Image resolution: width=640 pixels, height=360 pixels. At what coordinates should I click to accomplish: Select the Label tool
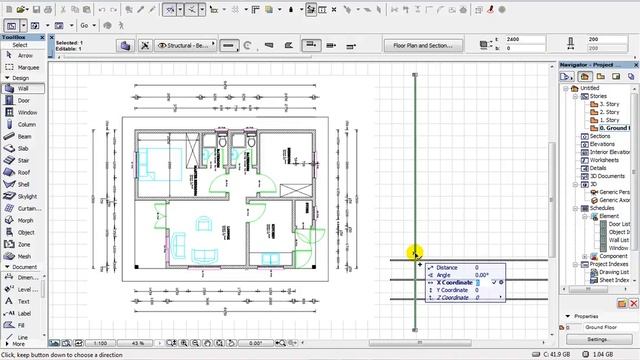pyautogui.click(x=21, y=313)
